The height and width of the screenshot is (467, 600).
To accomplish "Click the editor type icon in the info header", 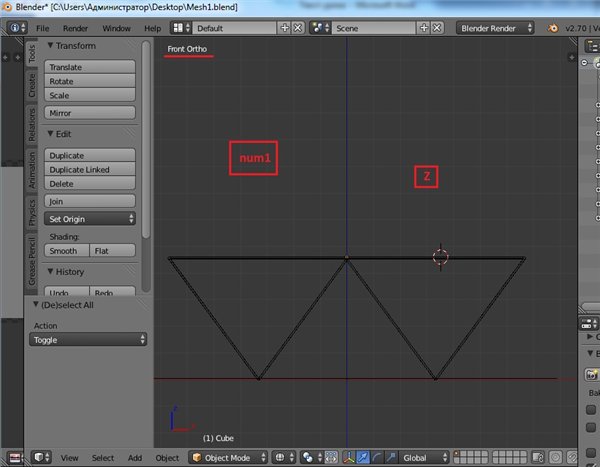I will tap(16, 28).
